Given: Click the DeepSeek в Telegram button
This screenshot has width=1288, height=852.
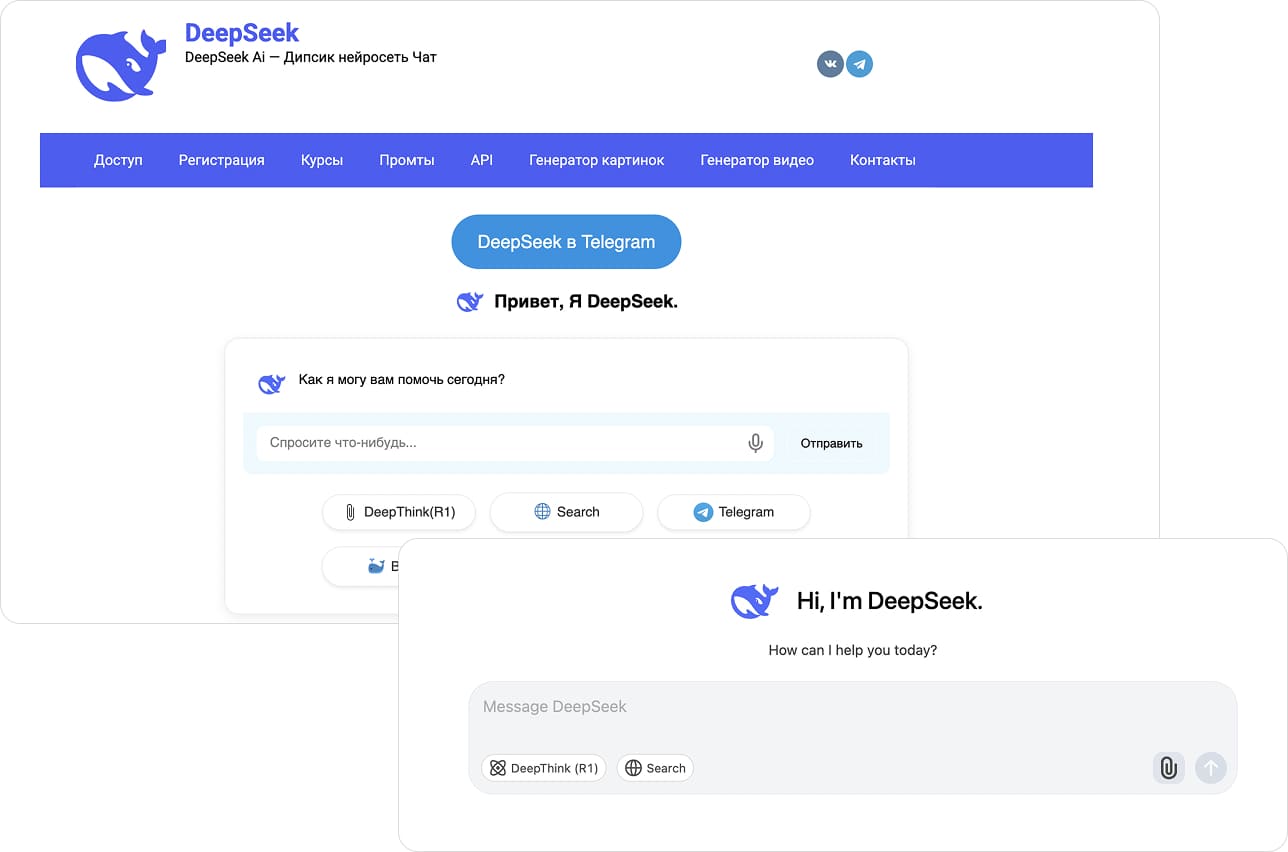Looking at the screenshot, I should pyautogui.click(x=566, y=242).
